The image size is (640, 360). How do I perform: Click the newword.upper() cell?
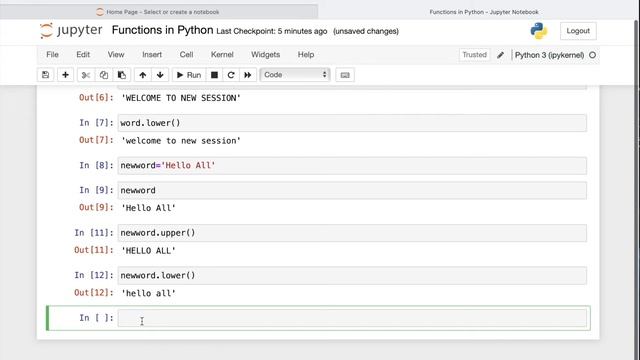click(352, 233)
